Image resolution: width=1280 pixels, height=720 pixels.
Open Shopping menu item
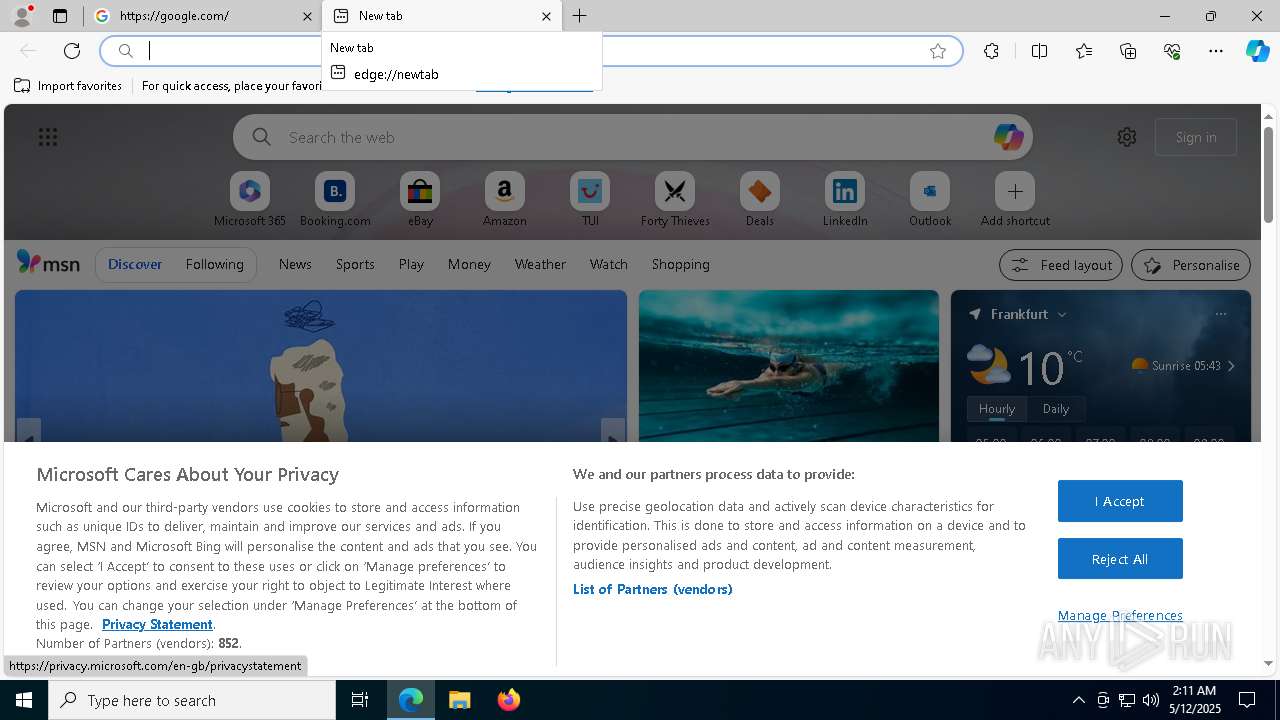coord(681,264)
